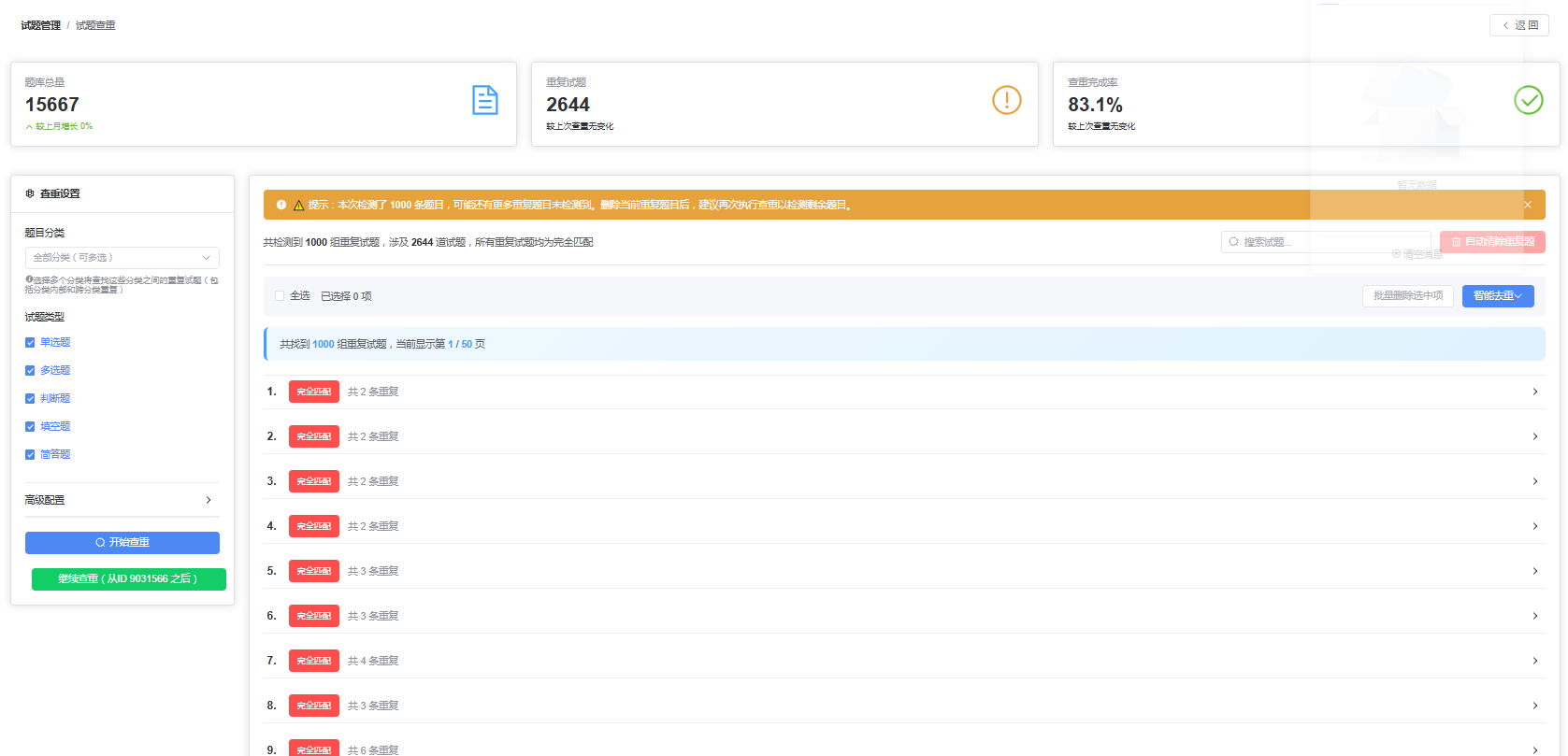Open the 全部分类 category dropdown

122,258
